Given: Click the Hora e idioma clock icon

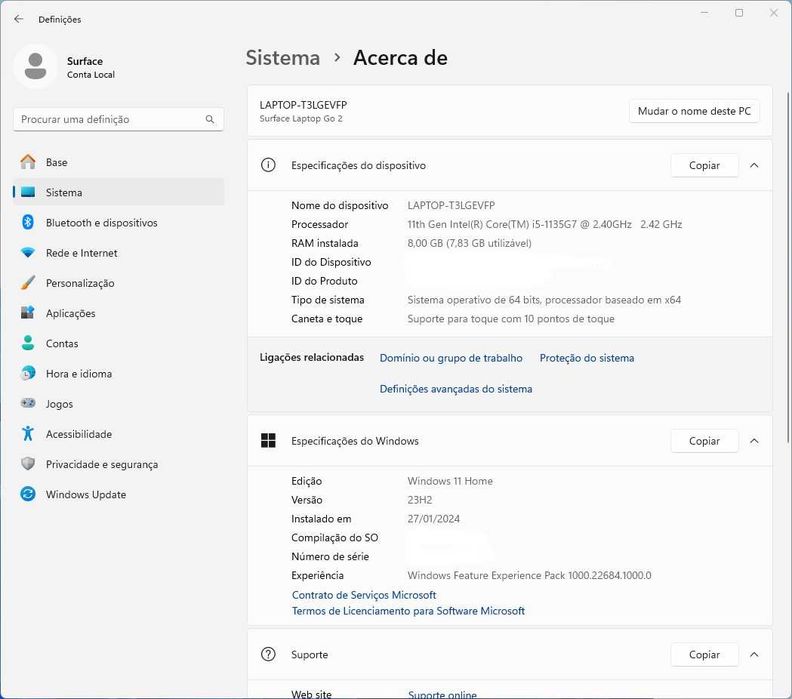Looking at the screenshot, I should click(28, 373).
